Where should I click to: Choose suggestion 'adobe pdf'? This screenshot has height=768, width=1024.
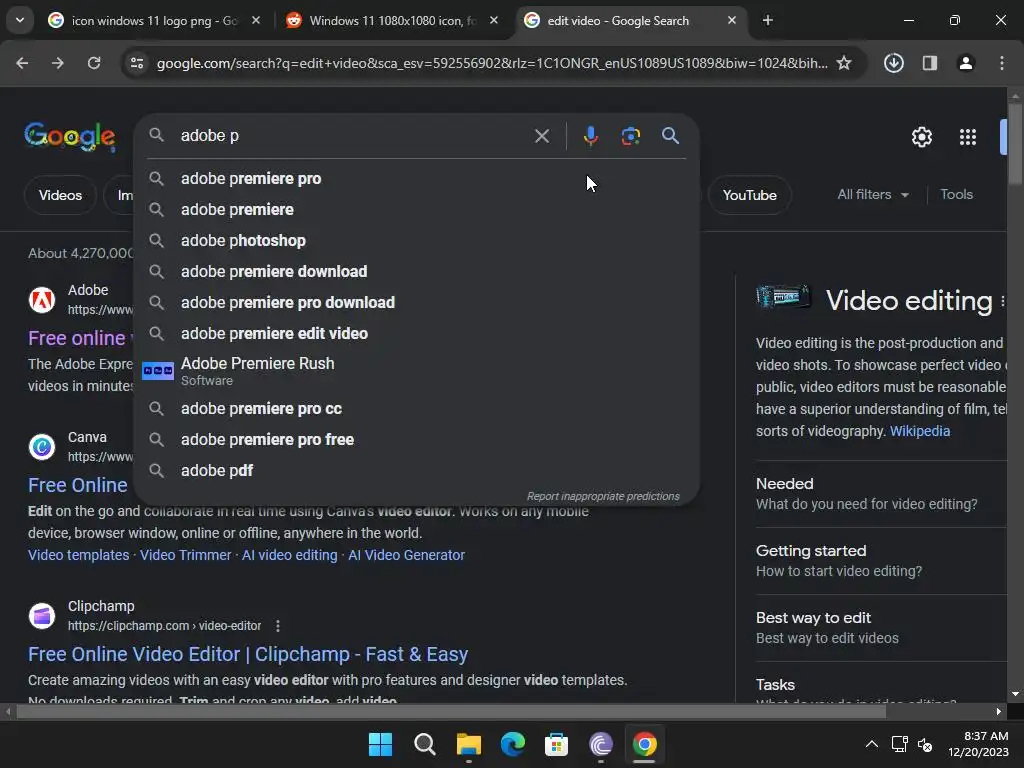(416, 471)
